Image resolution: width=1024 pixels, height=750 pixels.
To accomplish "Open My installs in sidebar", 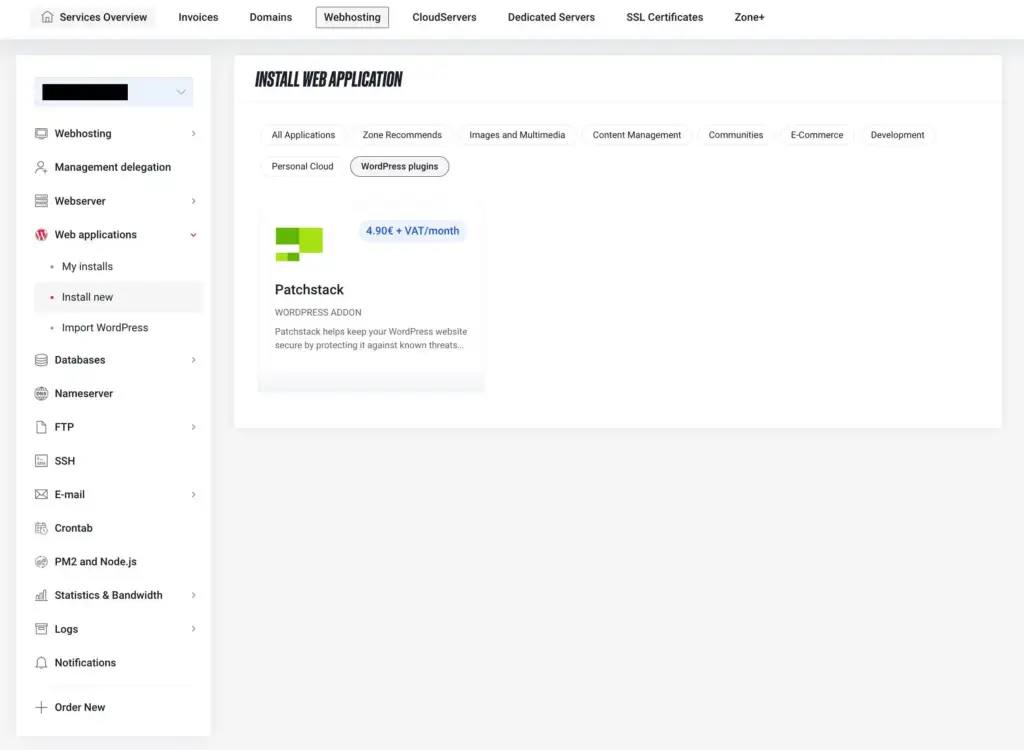I will (87, 267).
